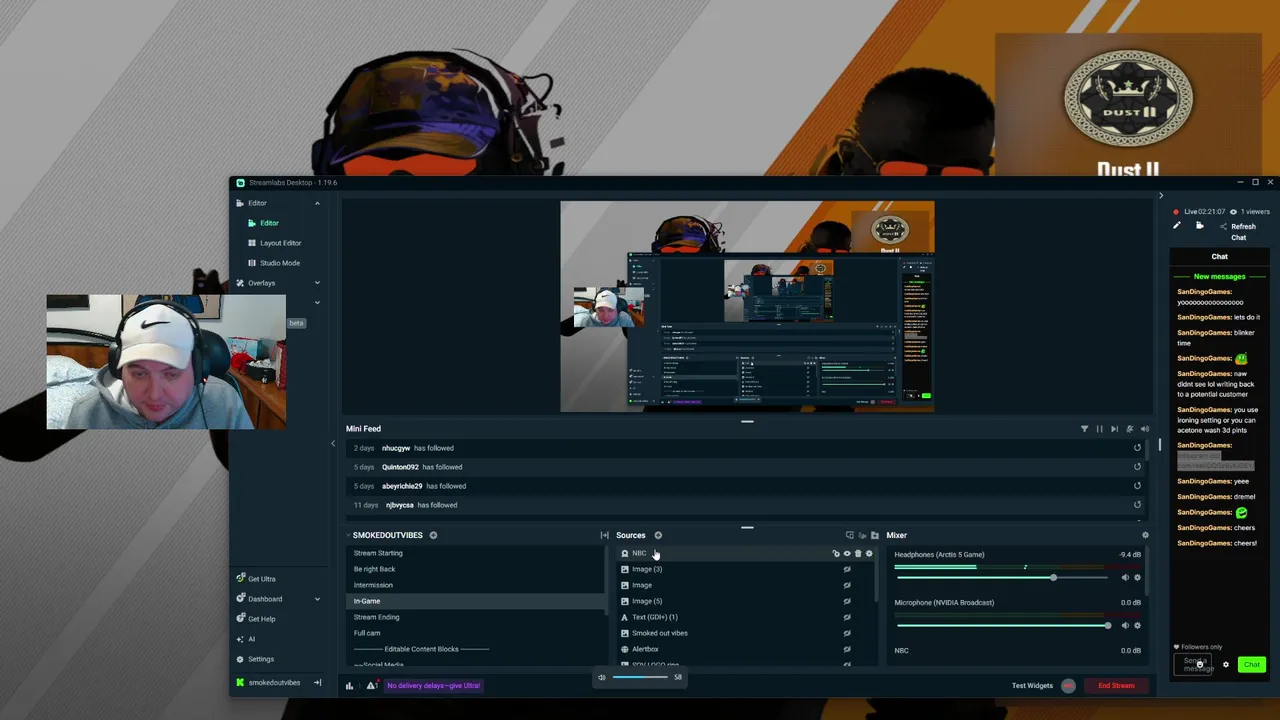Mute Headphones (Arctis 5 Game) audio
The image size is (1280, 720).
(x=1125, y=577)
